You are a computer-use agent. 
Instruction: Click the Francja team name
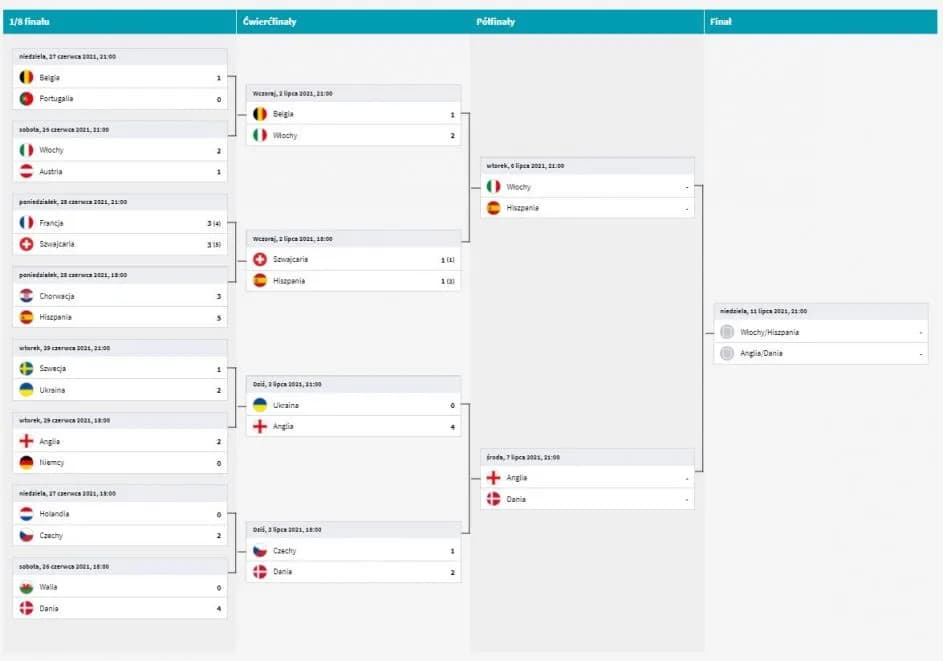[51, 223]
